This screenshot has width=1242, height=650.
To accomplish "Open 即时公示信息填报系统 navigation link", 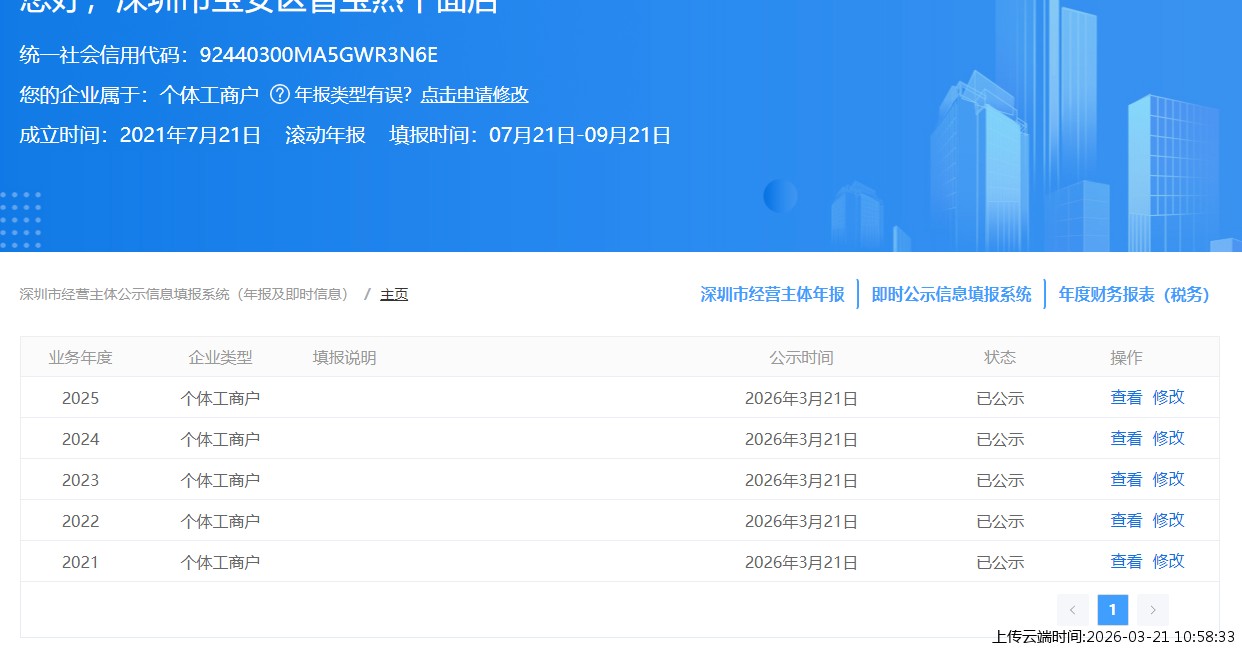I will [950, 294].
